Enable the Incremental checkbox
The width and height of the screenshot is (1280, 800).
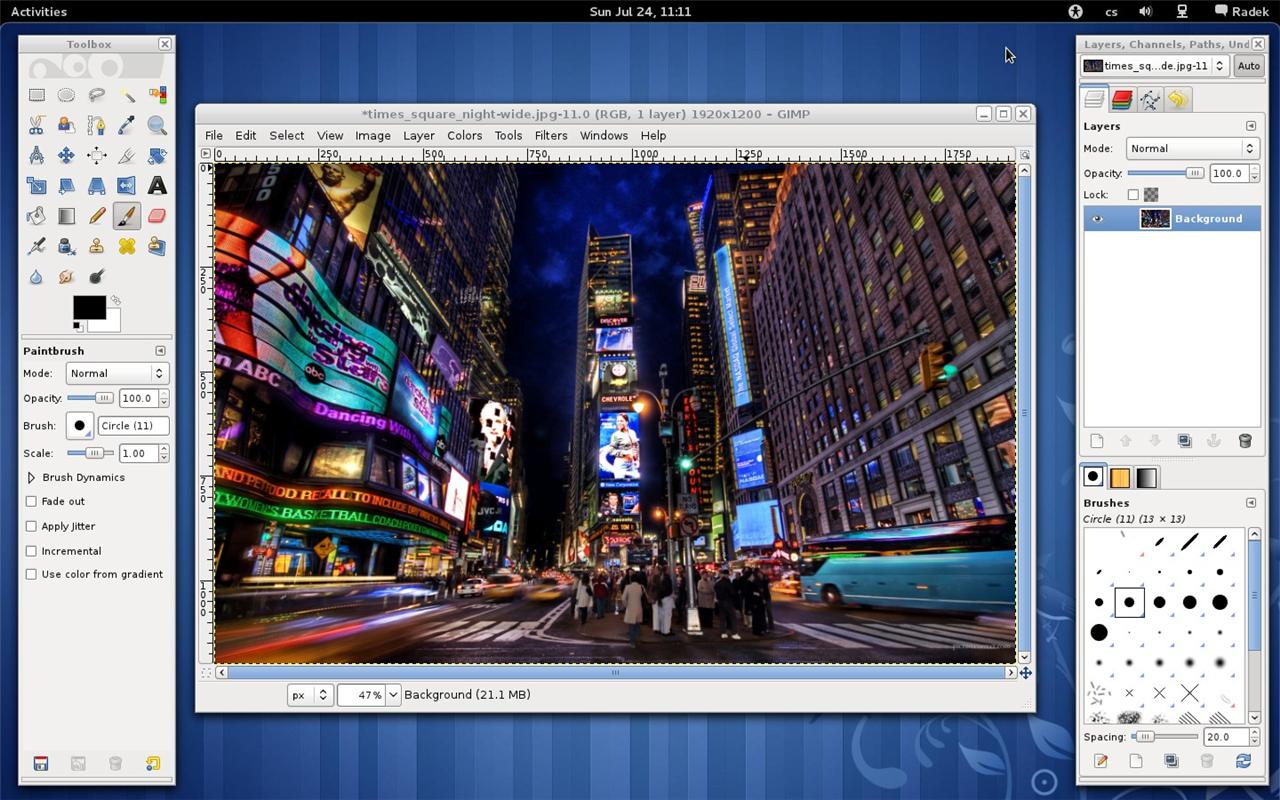pyautogui.click(x=31, y=551)
